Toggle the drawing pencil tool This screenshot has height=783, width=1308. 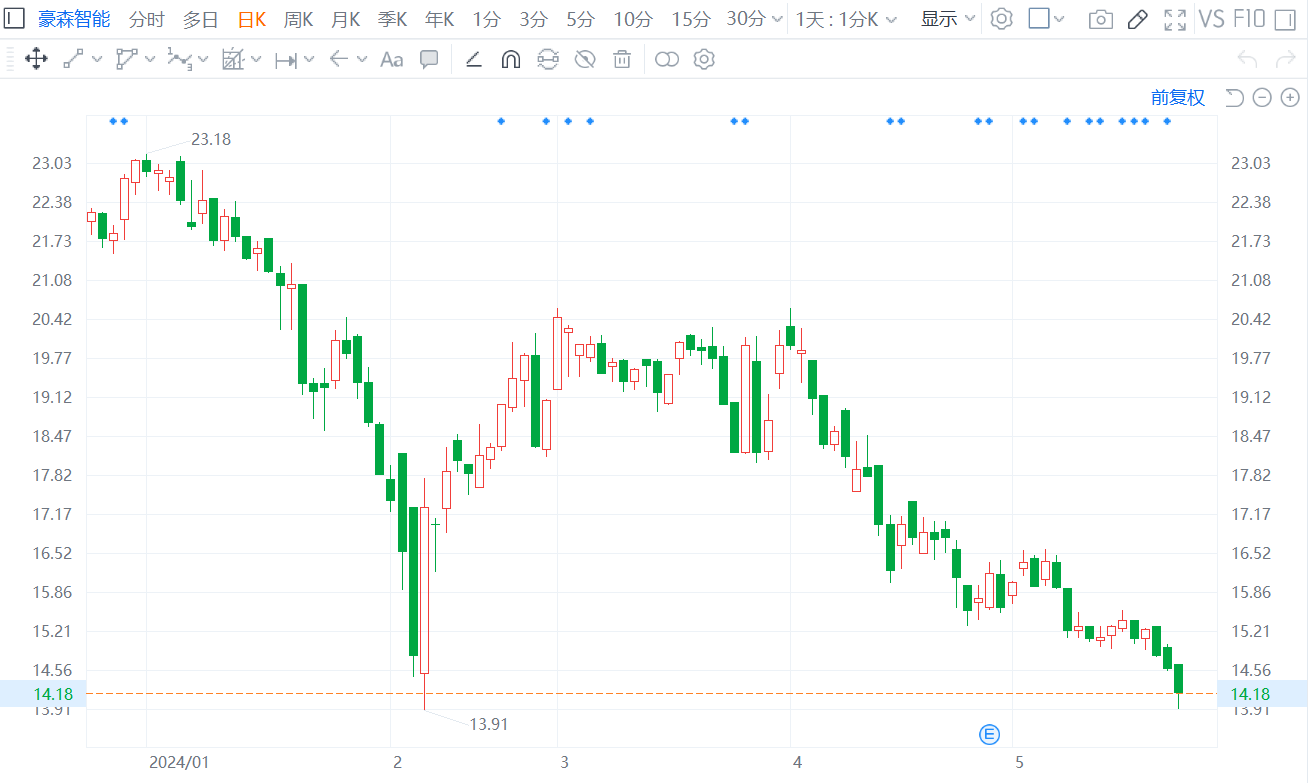point(1137,19)
